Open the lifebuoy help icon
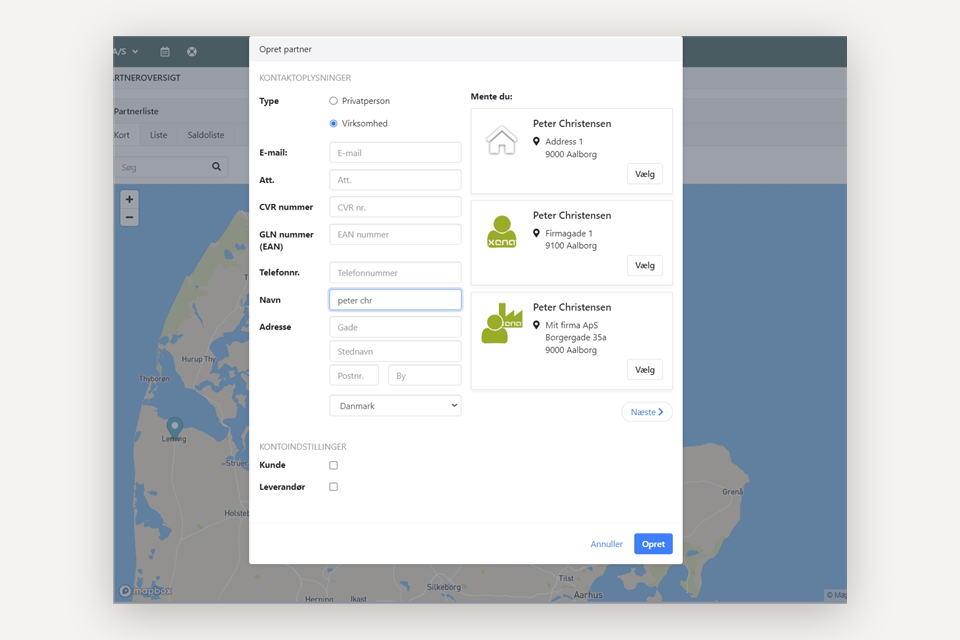The image size is (960, 640). tap(192, 52)
